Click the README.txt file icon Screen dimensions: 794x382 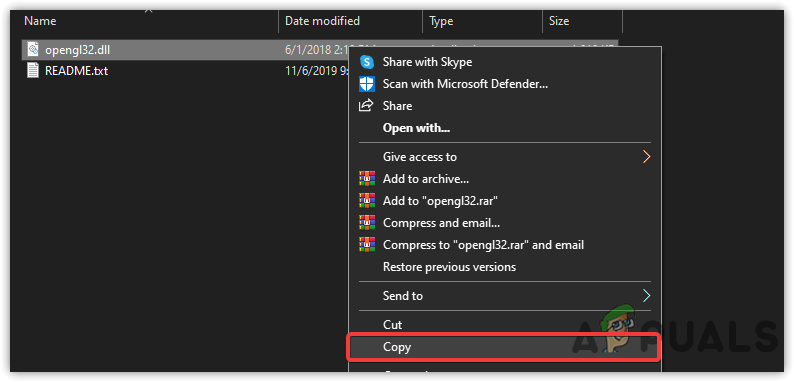tap(33, 70)
